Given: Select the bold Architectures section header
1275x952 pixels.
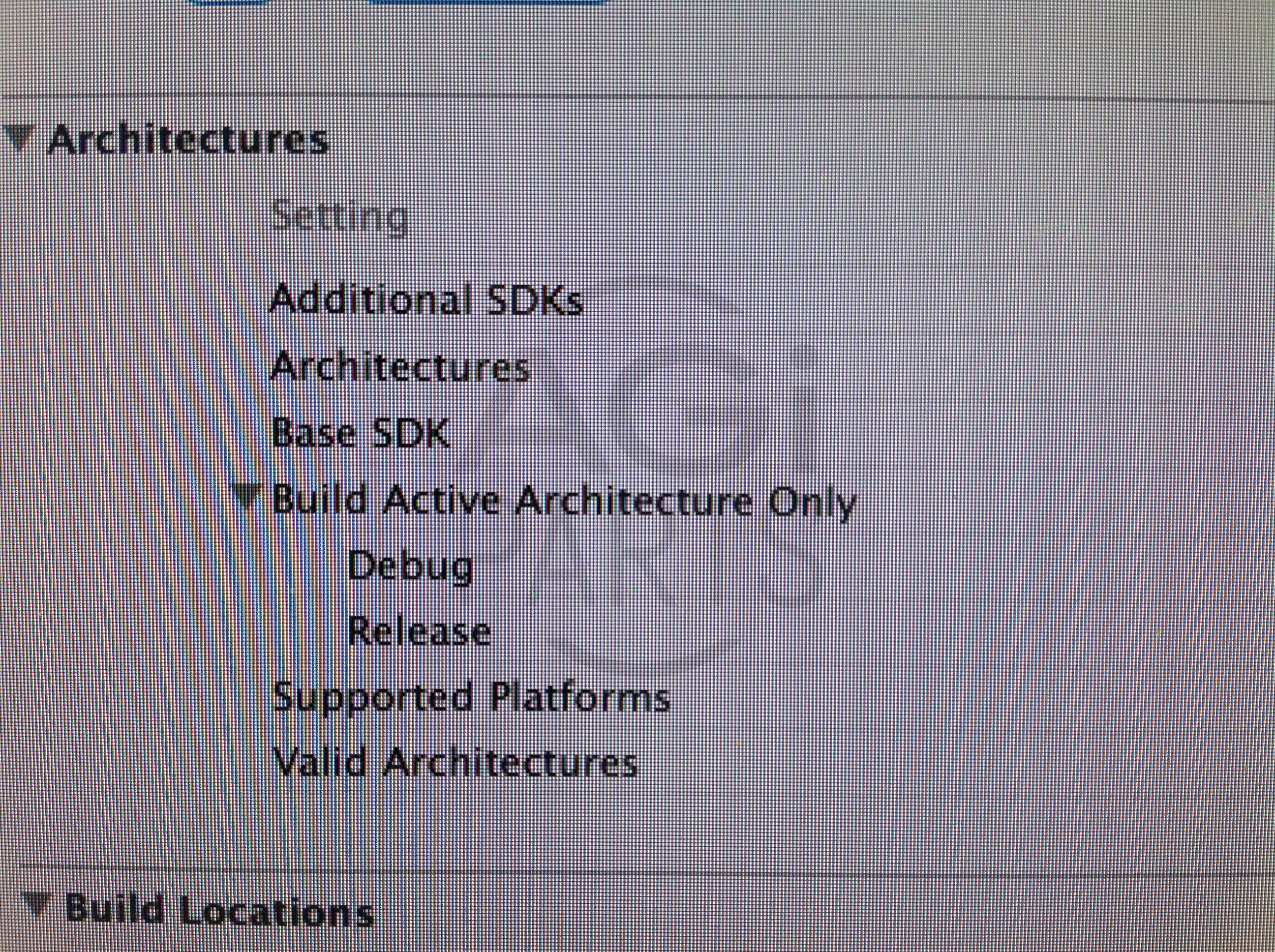Looking at the screenshot, I should point(188,140).
